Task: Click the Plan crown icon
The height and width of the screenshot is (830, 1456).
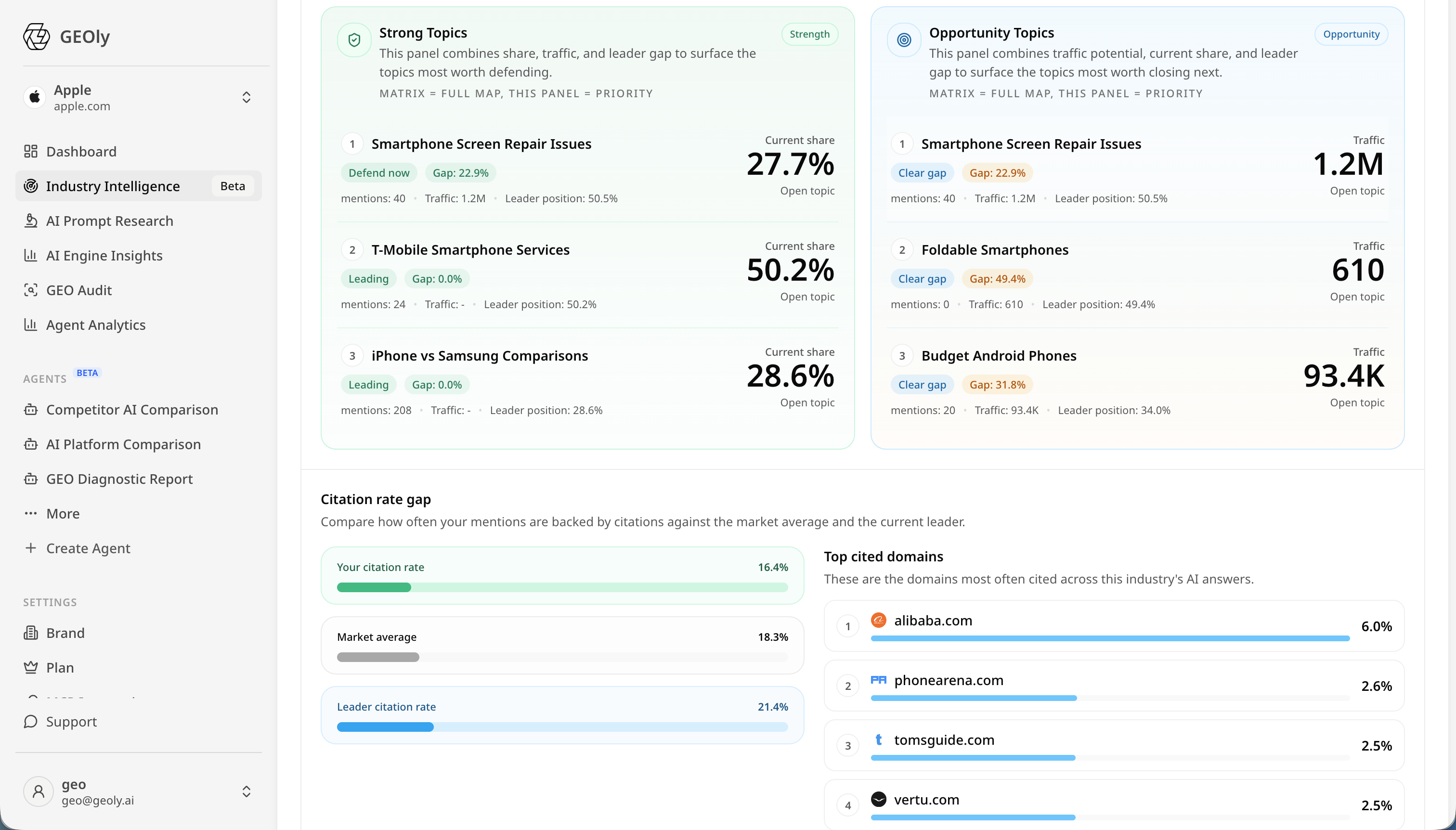Action: tap(31, 668)
